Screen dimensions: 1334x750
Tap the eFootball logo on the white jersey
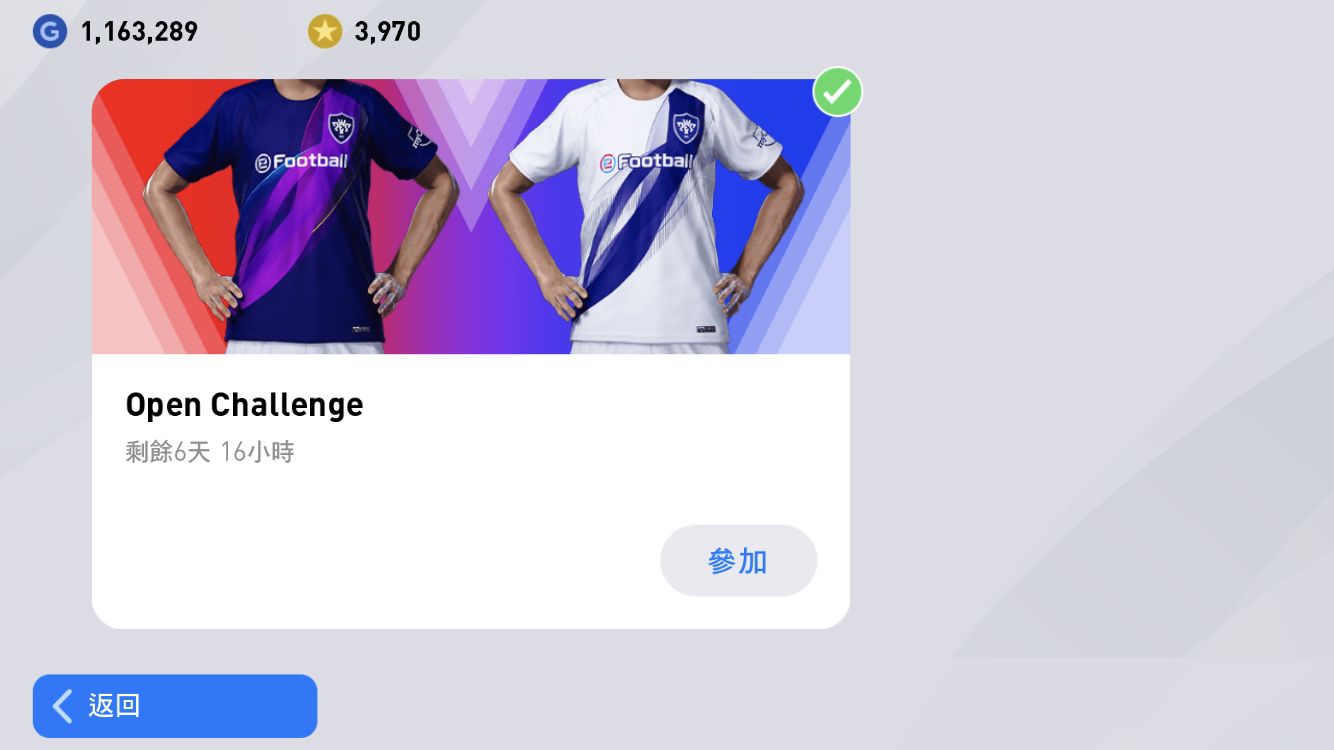coord(646,162)
